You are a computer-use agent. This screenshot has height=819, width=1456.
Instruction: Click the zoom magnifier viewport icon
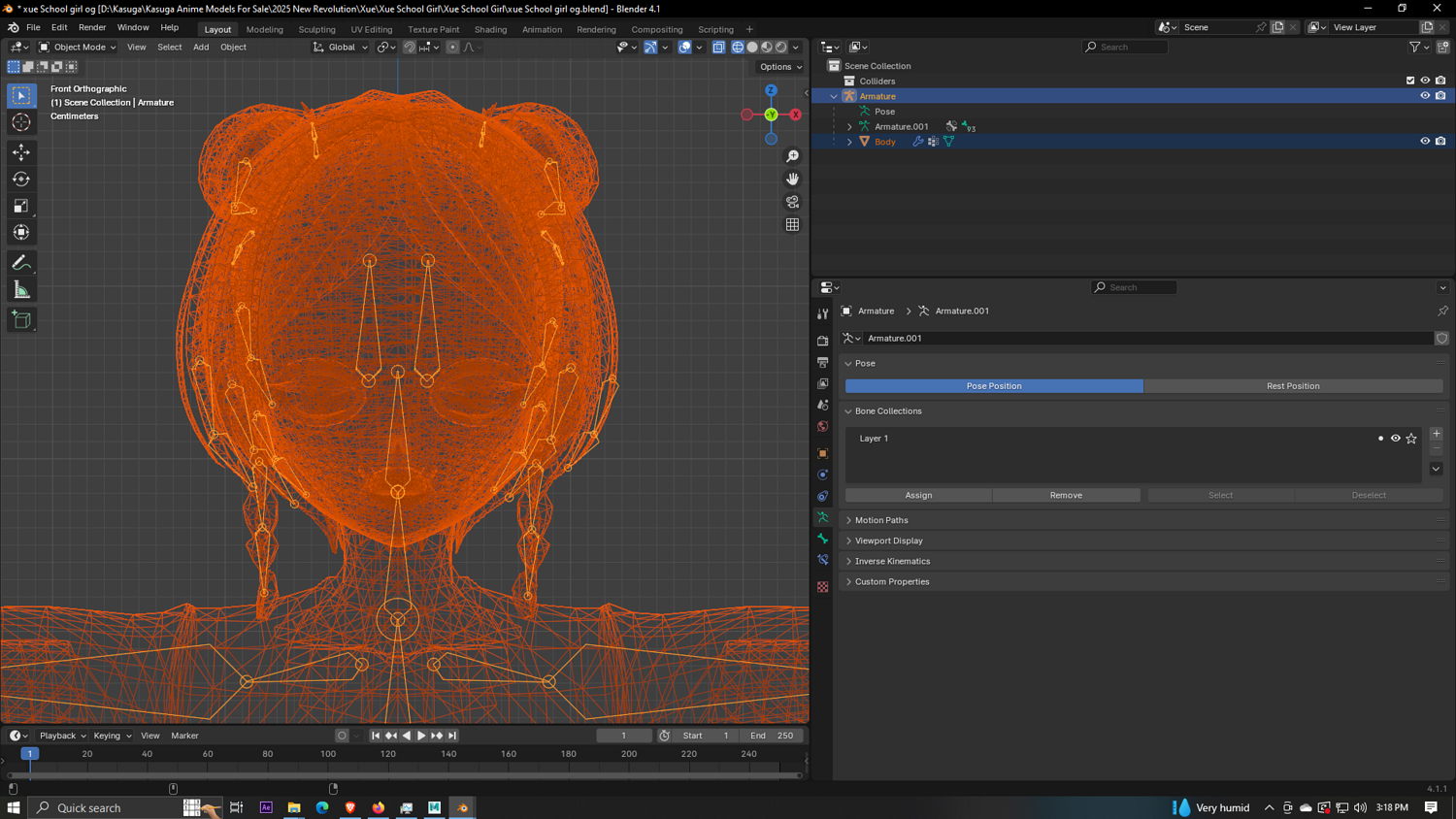point(792,156)
